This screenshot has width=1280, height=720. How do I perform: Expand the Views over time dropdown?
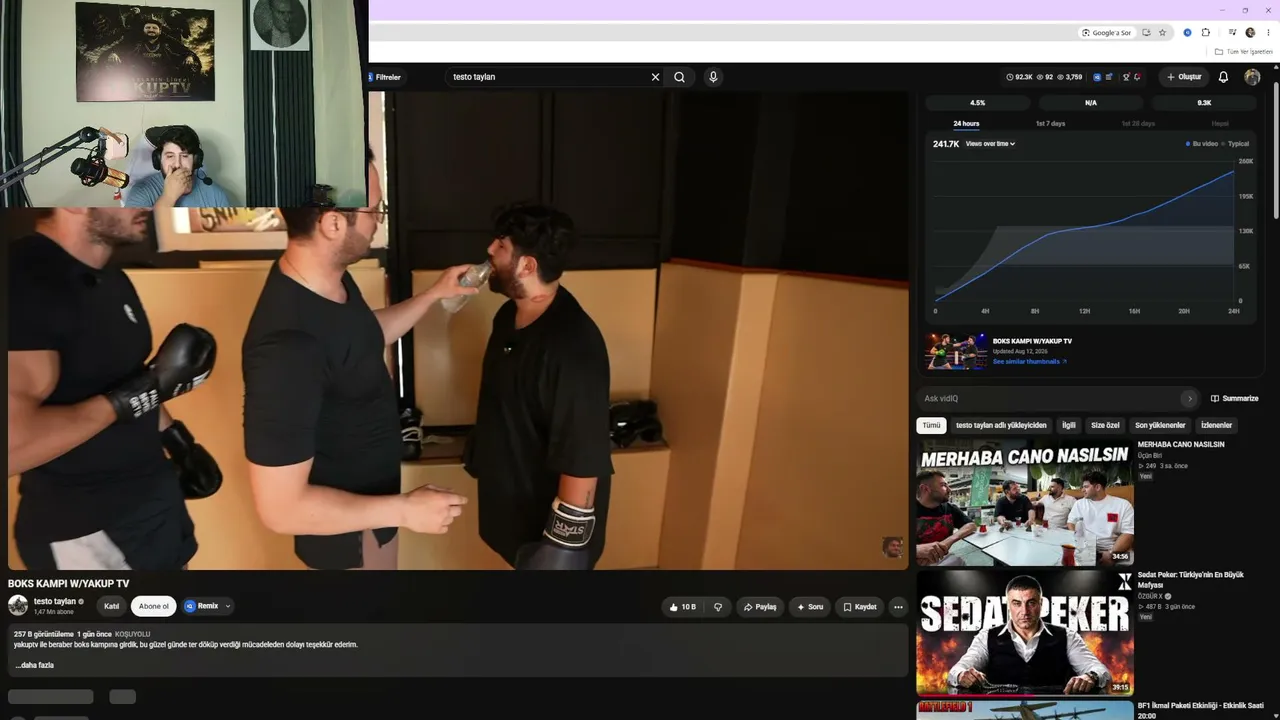coord(990,144)
